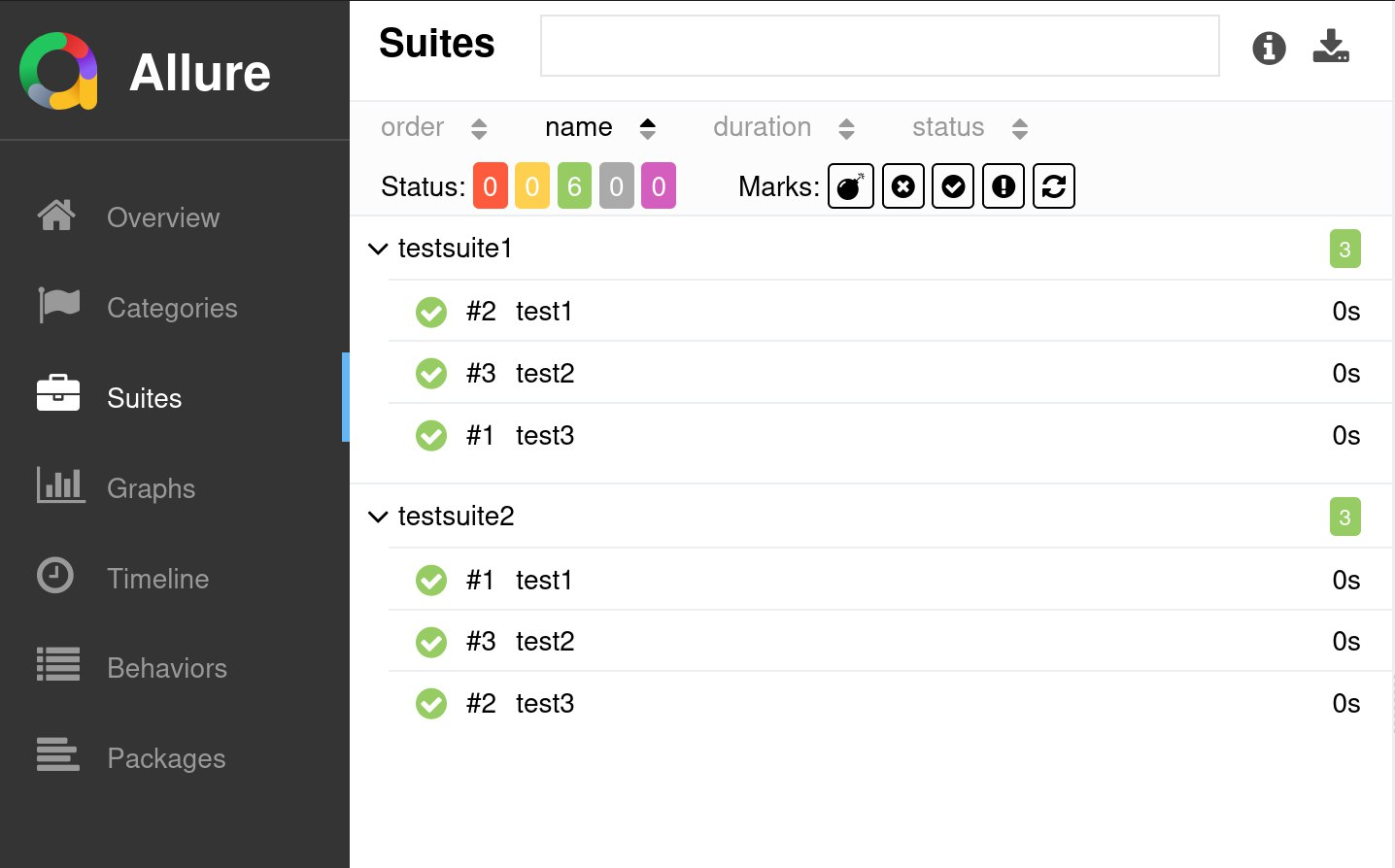Toggle the retries mark filter
The image size is (1395, 868).
(1054, 186)
